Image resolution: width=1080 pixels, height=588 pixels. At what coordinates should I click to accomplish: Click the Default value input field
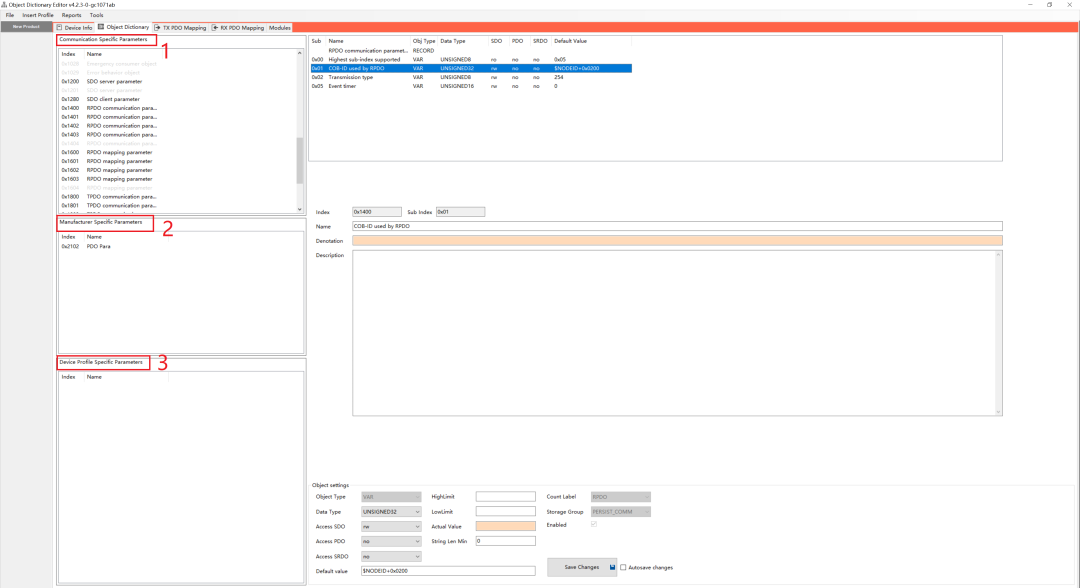tap(448, 571)
